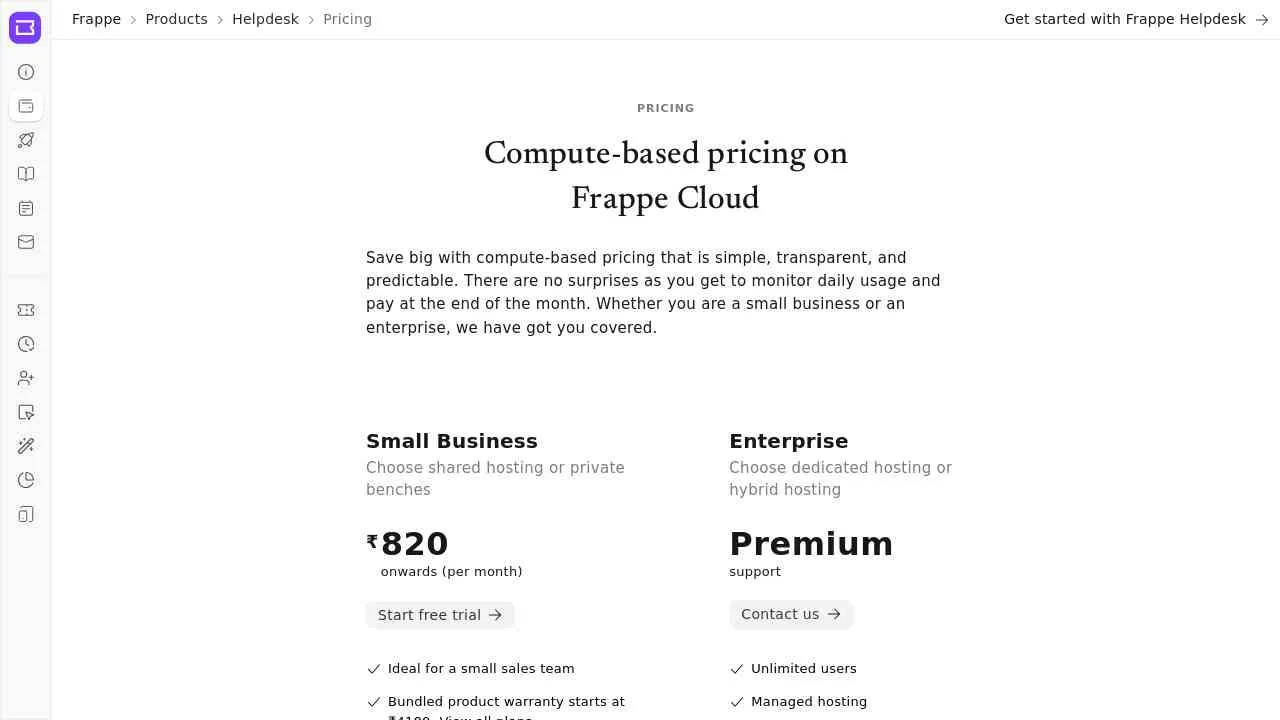Select the ticket icon in the sidebar
1280x720 pixels.
coord(25,310)
